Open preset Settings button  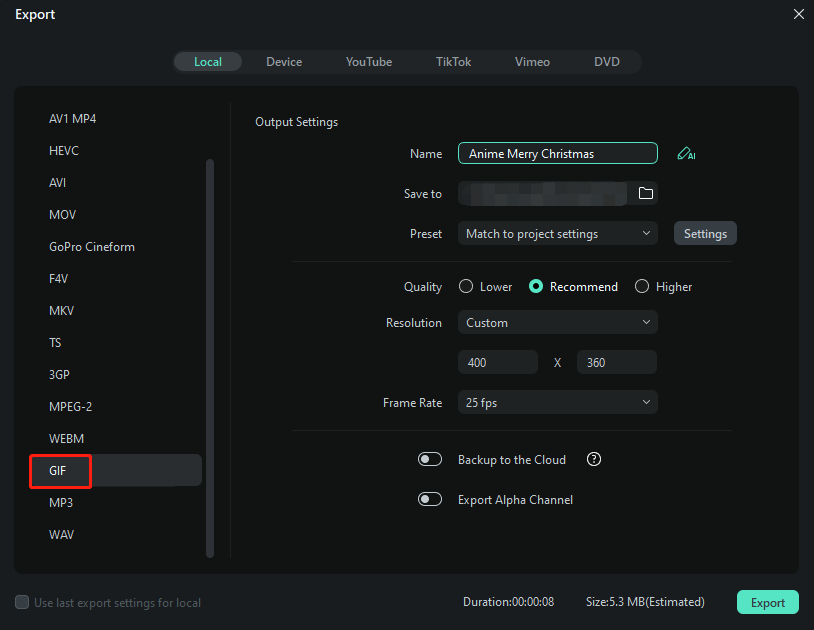click(x=705, y=234)
